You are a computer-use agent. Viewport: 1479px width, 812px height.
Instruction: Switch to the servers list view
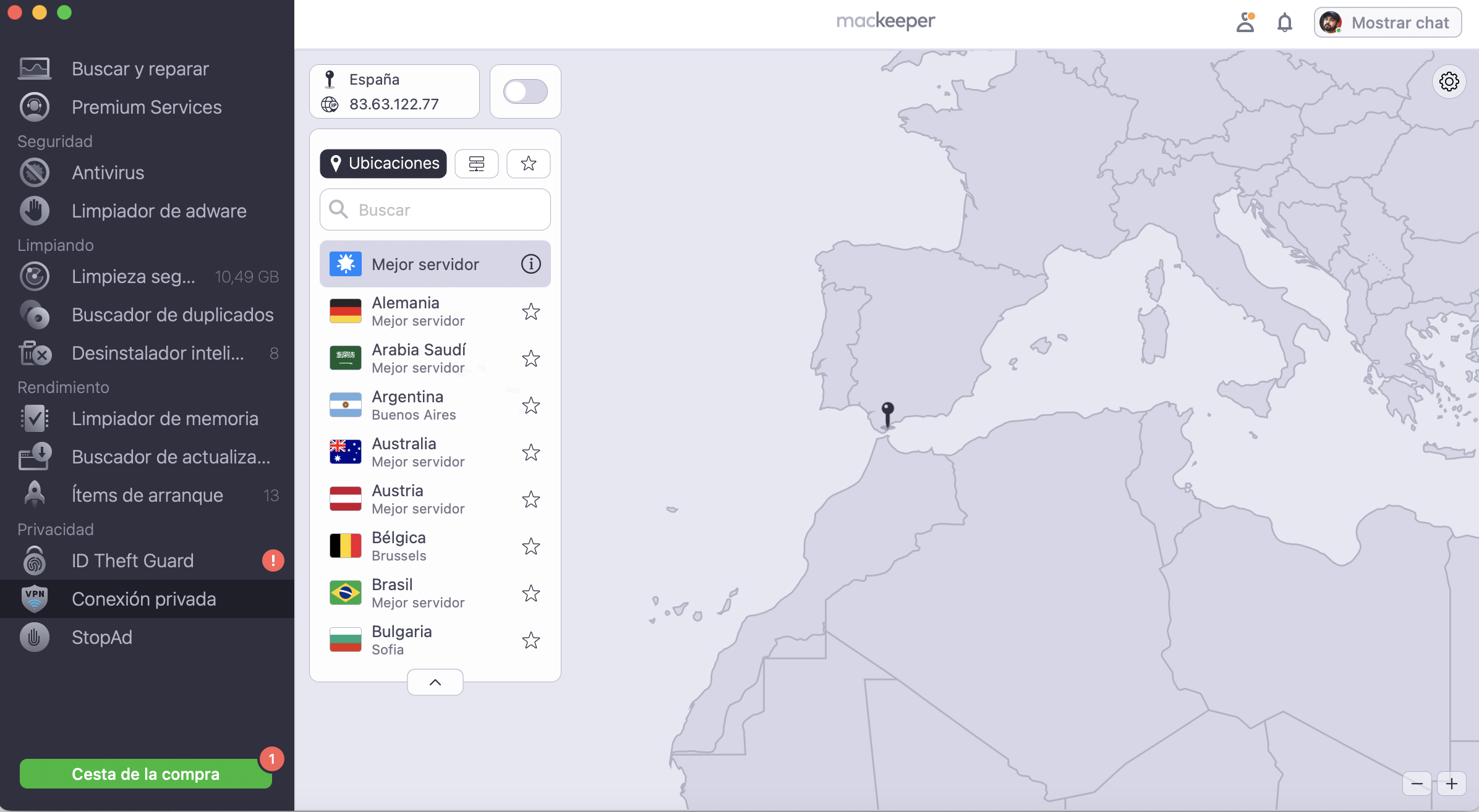pyautogui.click(x=476, y=163)
